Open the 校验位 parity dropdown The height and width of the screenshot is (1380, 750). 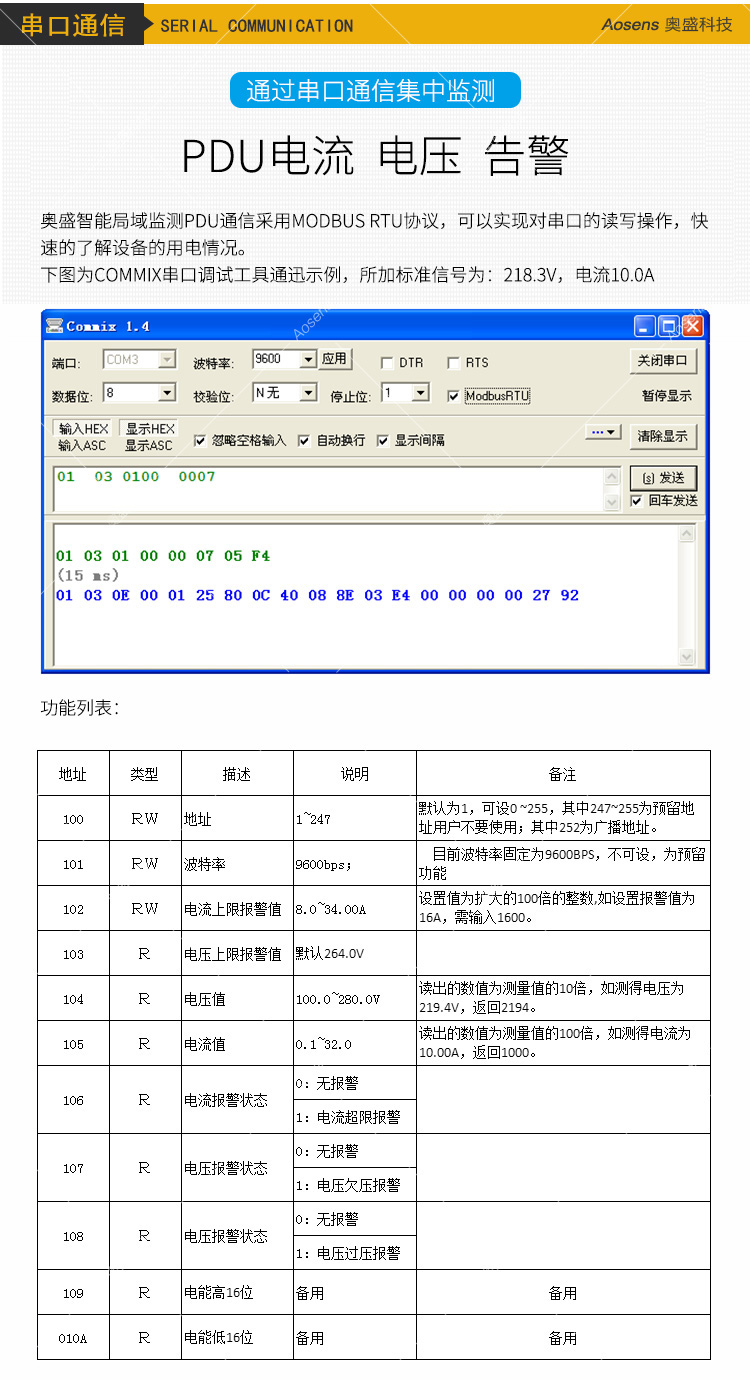[308, 393]
